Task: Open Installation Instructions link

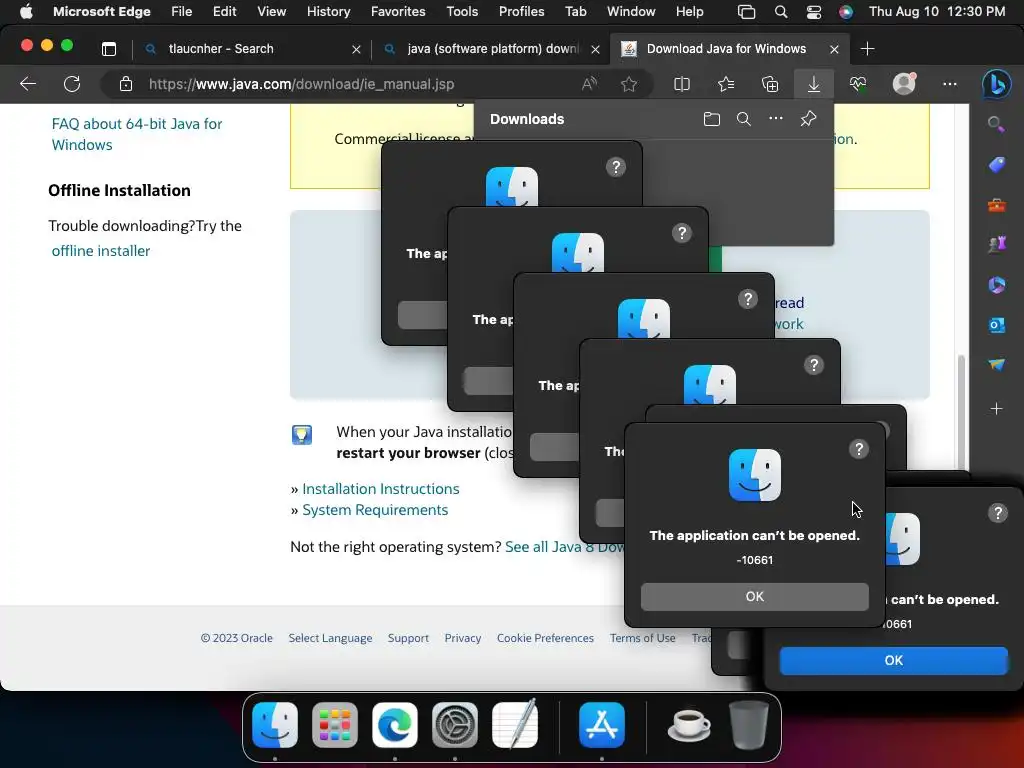Action: pyautogui.click(x=381, y=488)
